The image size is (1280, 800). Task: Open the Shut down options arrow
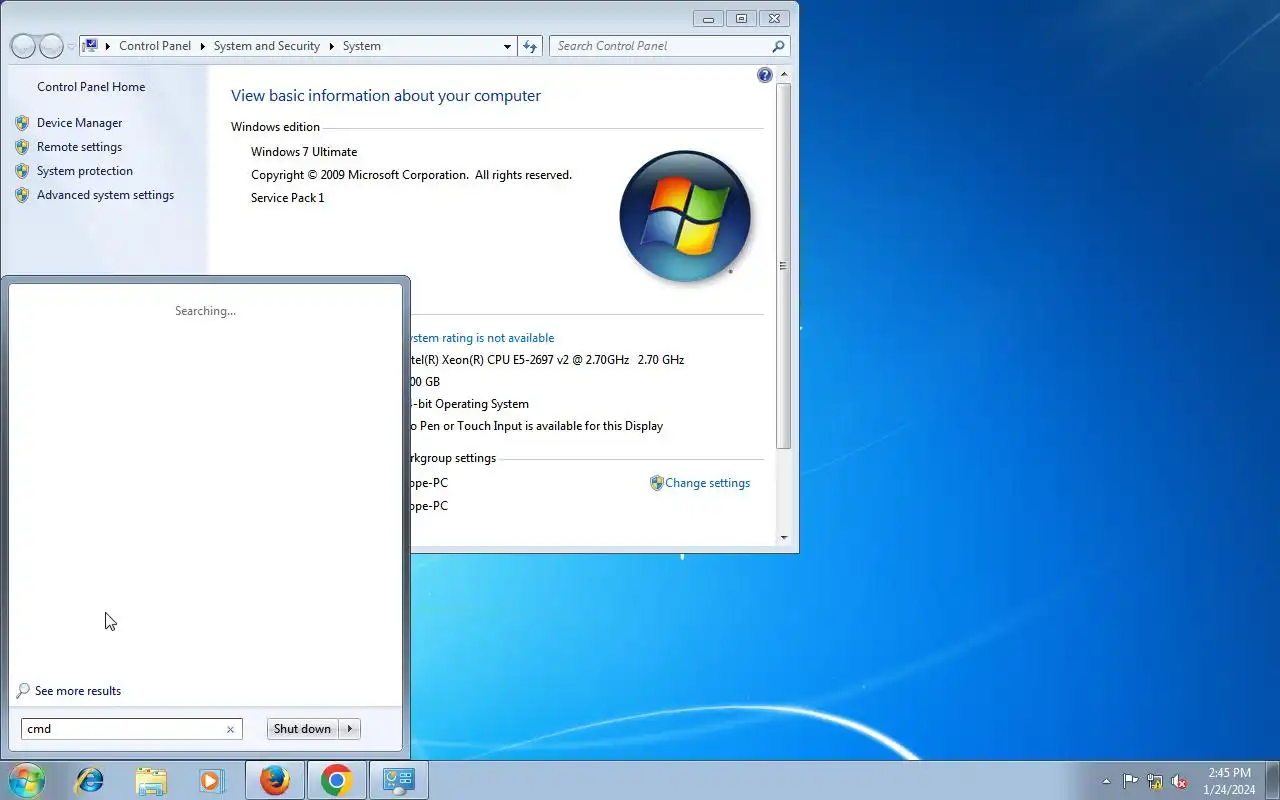[350, 729]
